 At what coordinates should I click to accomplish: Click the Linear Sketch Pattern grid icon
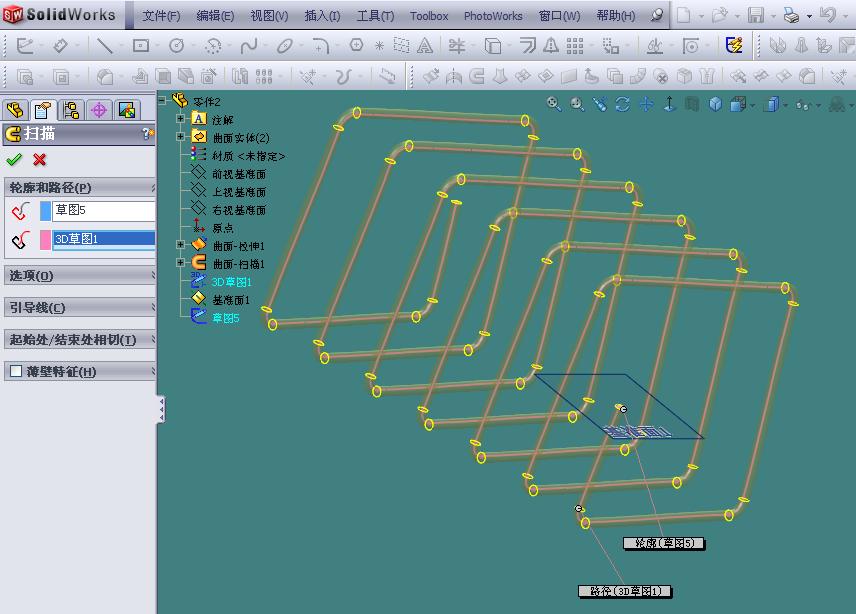pos(574,46)
